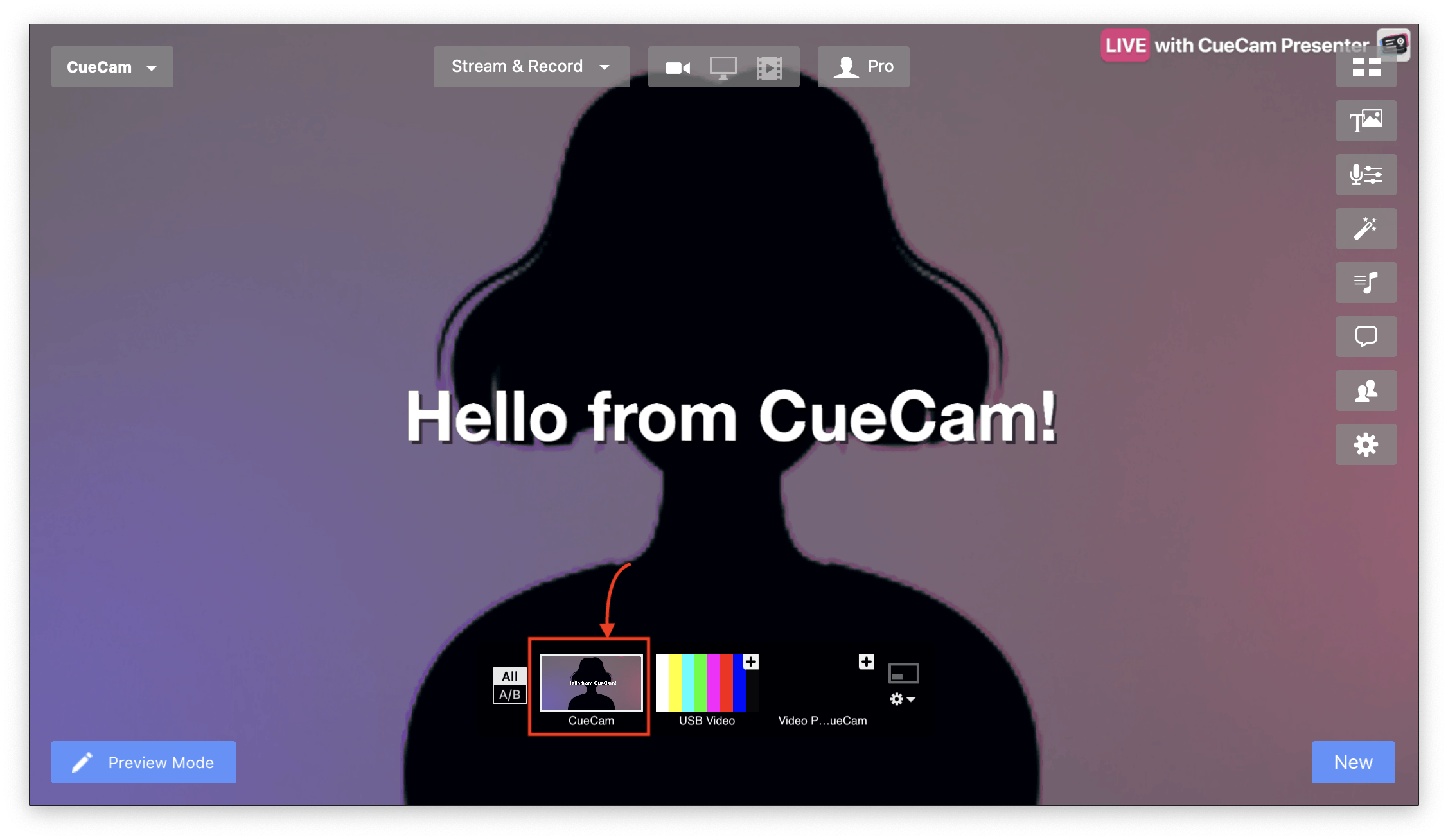Image resolution: width=1448 pixels, height=840 pixels.
Task: Click the New button
Action: (1354, 761)
